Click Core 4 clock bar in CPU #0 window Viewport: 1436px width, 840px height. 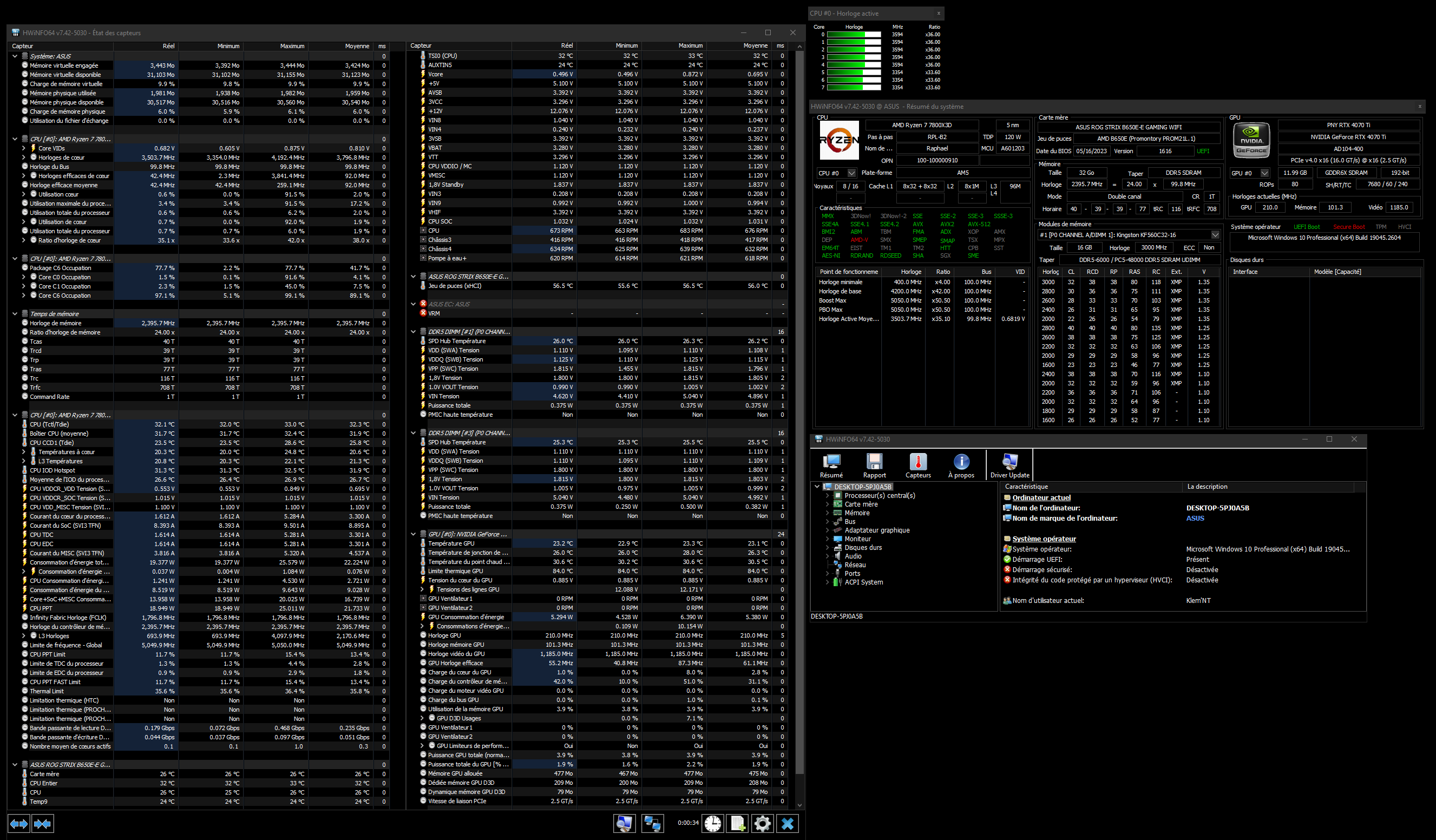(x=854, y=64)
